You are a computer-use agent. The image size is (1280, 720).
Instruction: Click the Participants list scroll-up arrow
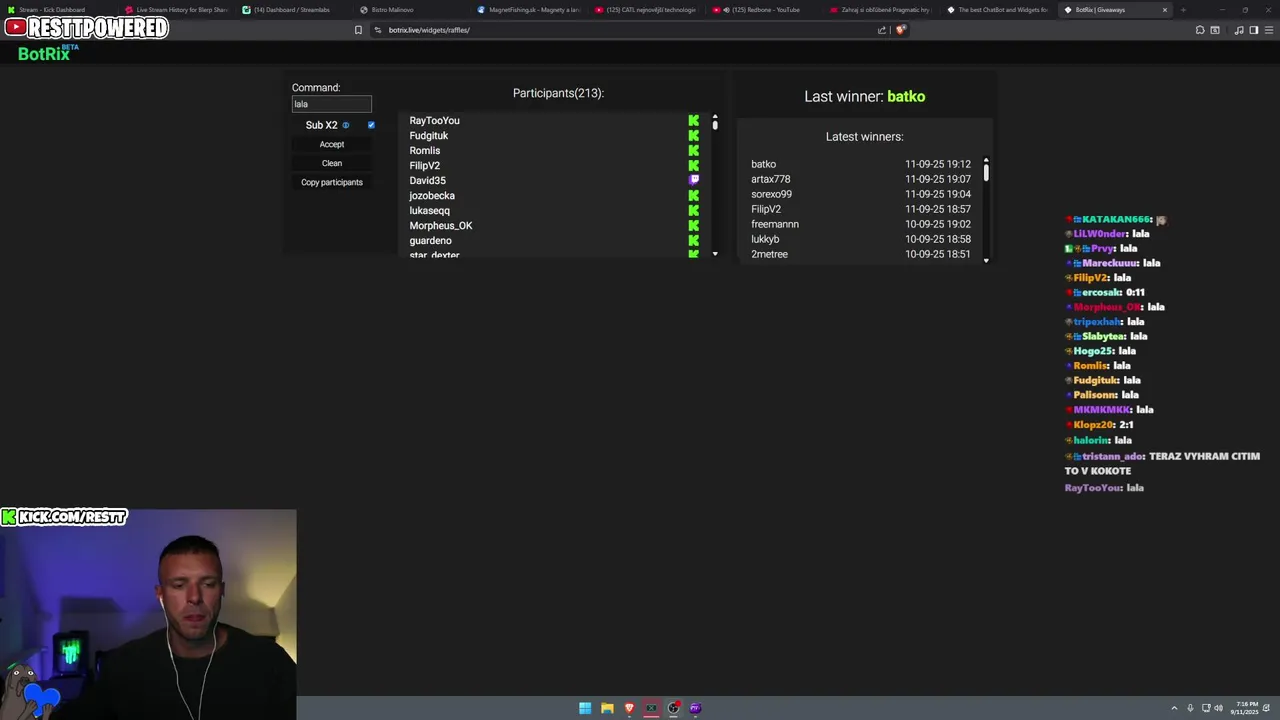[715, 118]
